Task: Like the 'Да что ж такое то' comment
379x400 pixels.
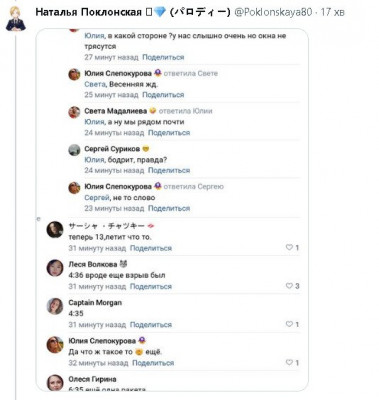Action: point(289,362)
